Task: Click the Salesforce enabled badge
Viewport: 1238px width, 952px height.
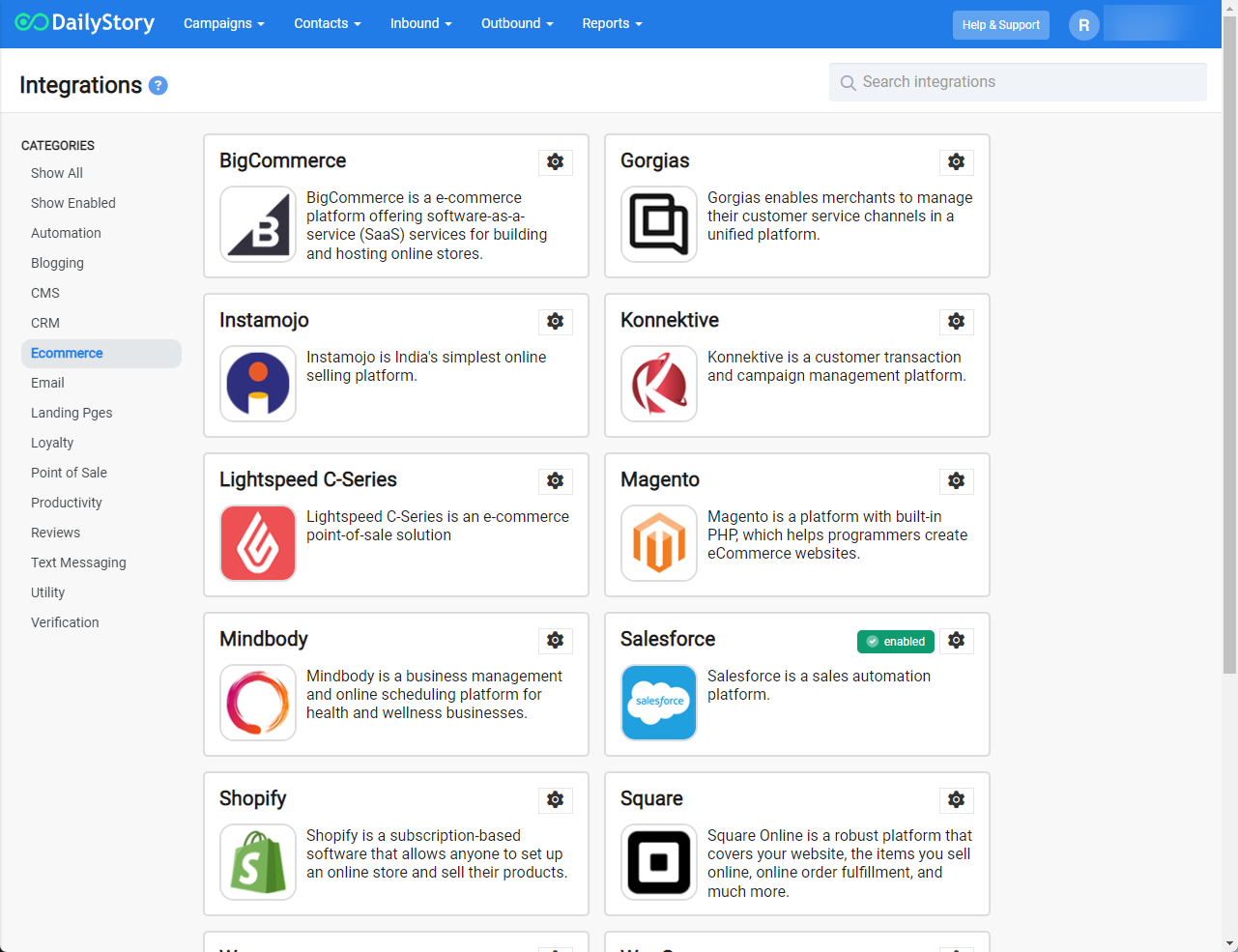Action: point(896,642)
